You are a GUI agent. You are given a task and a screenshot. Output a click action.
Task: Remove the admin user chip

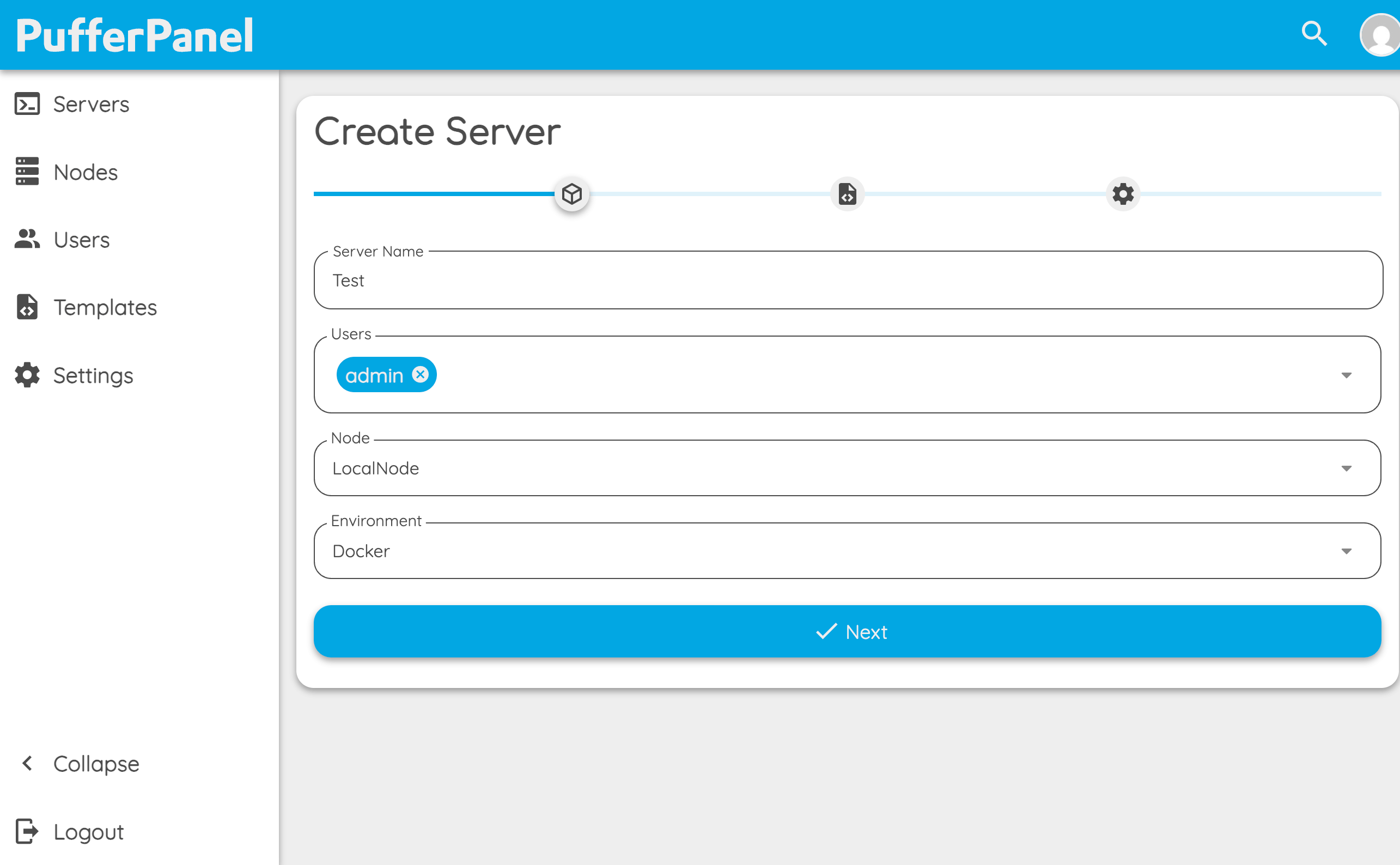click(421, 374)
